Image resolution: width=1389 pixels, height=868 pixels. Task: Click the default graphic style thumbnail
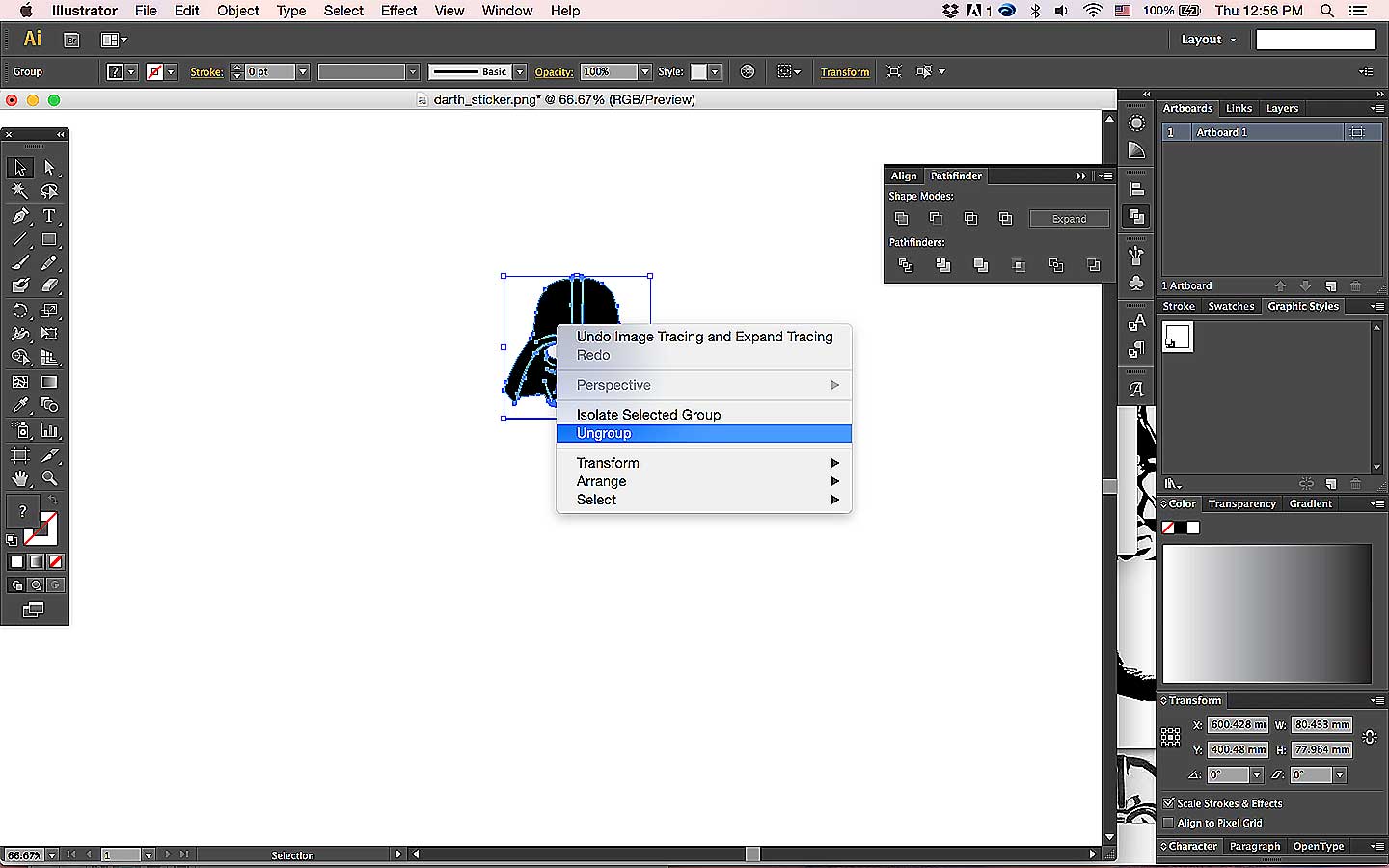(x=1178, y=337)
